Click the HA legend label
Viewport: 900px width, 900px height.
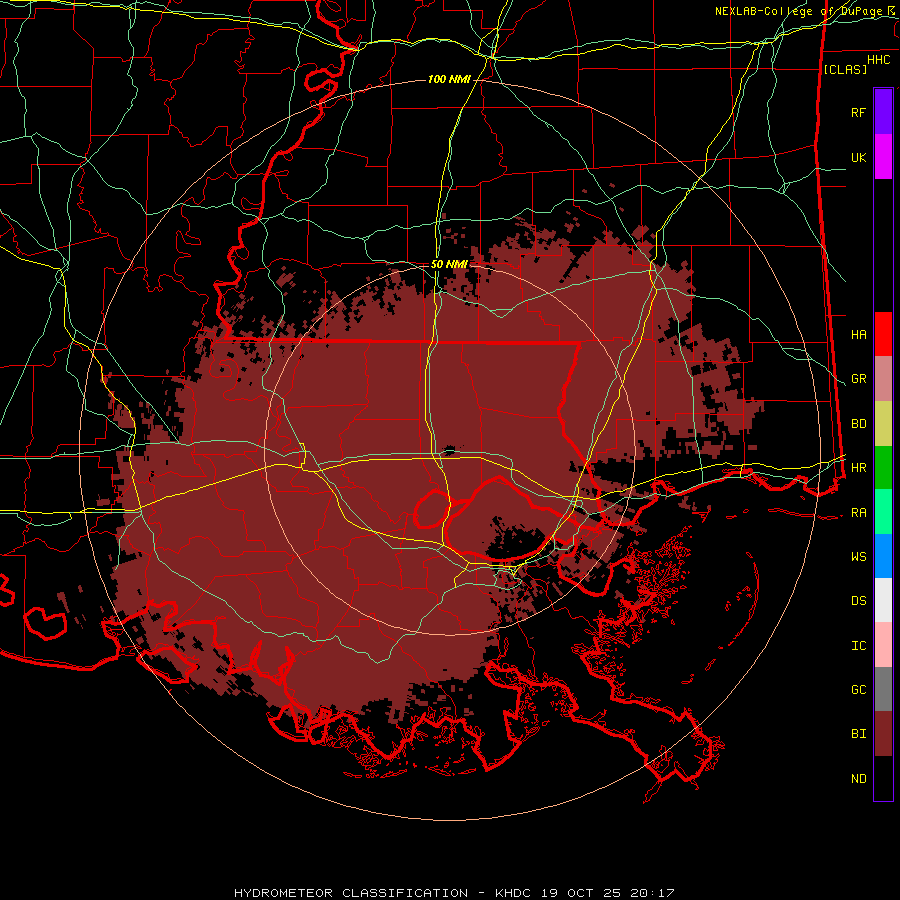pos(858,334)
